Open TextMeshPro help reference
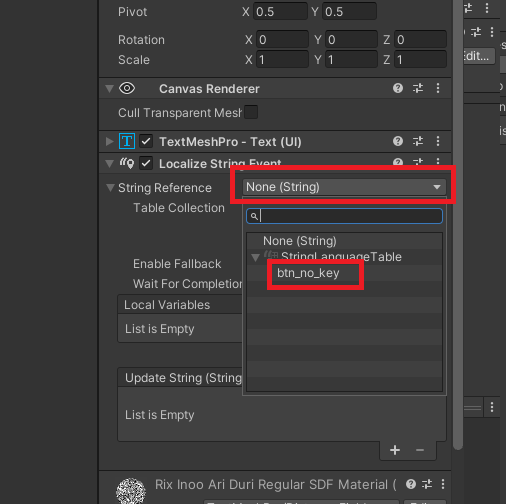 398,141
